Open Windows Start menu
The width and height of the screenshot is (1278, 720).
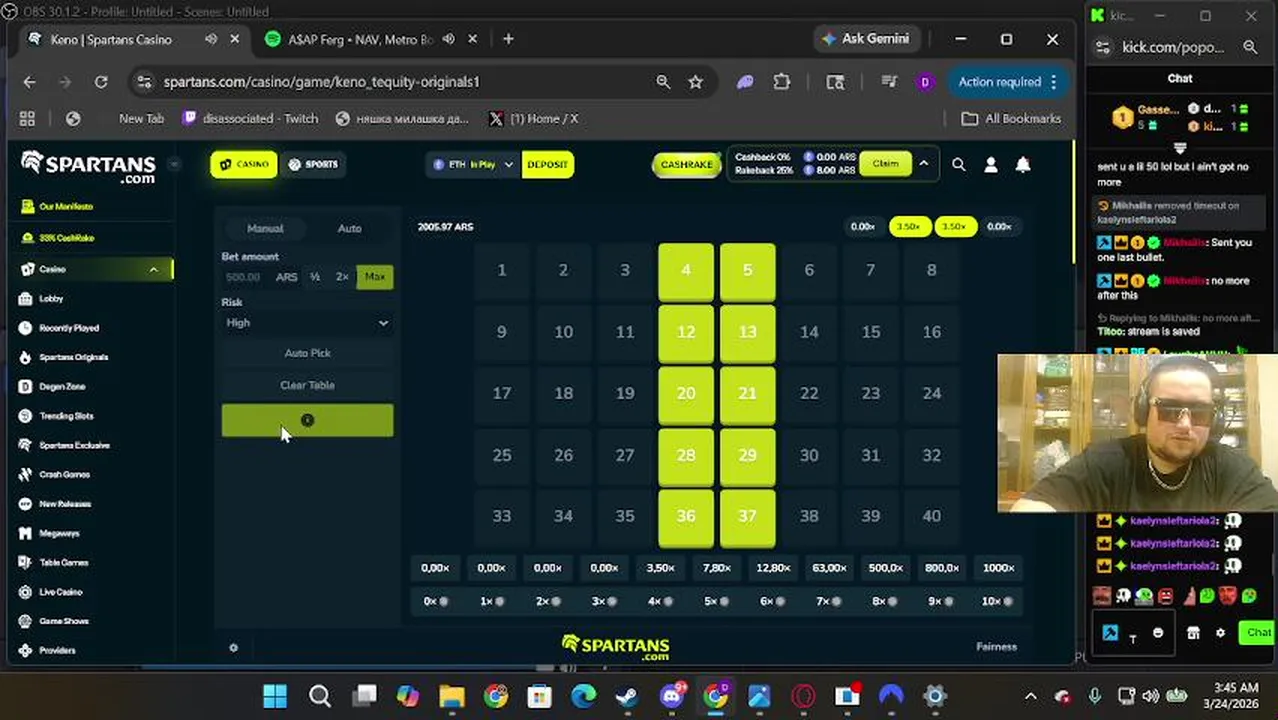(x=275, y=696)
